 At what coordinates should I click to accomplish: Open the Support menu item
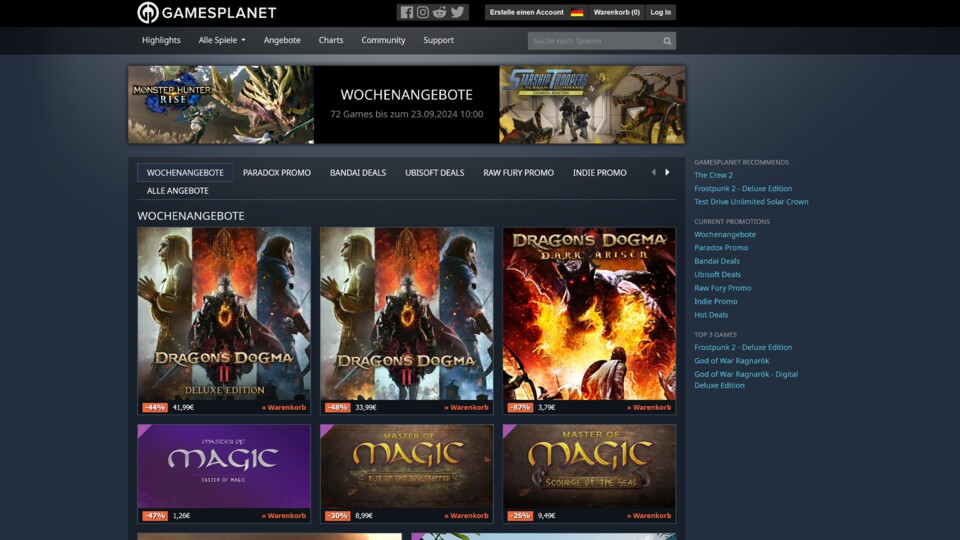(x=438, y=40)
